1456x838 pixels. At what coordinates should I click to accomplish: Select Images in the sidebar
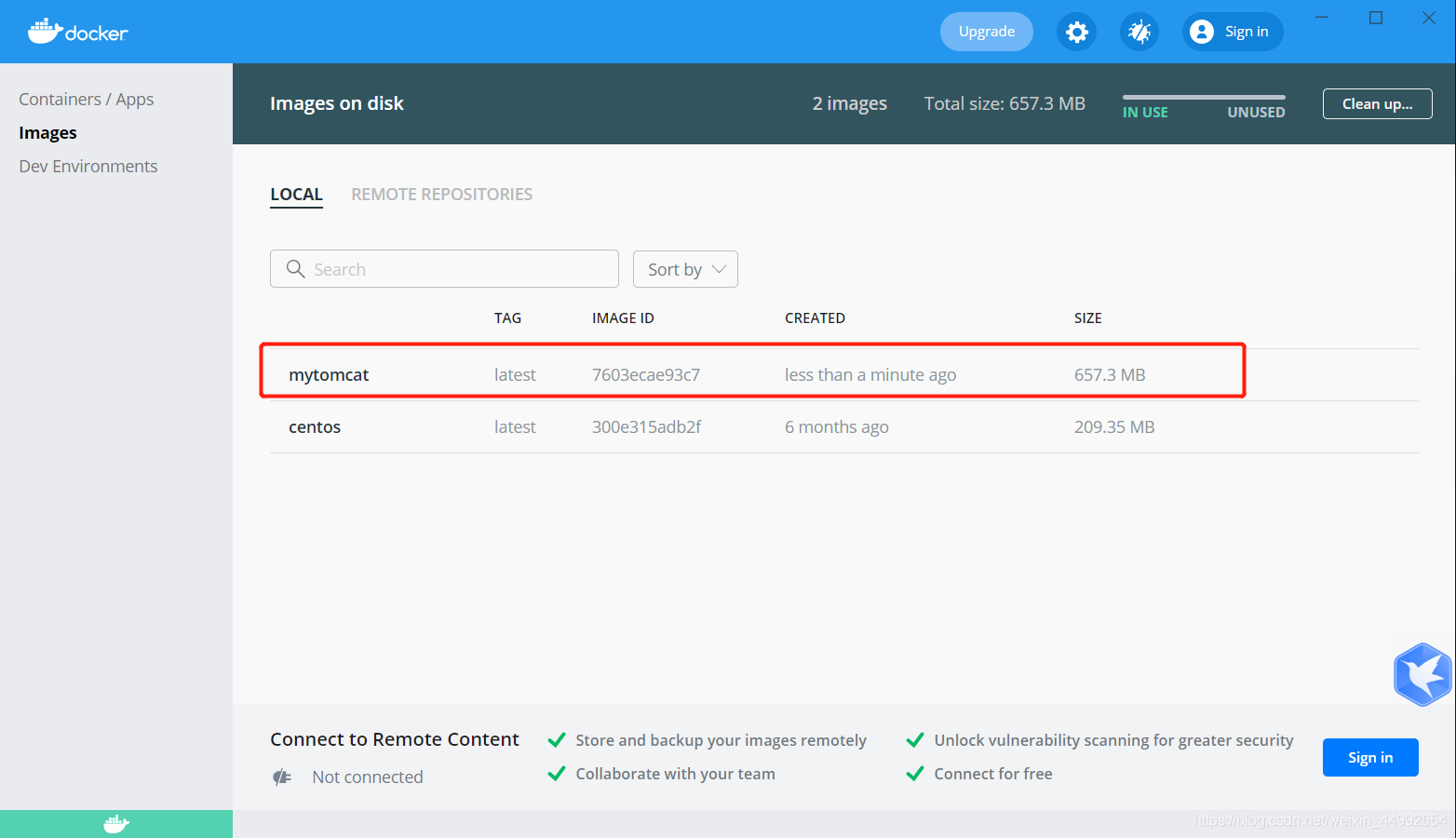pyautogui.click(x=47, y=133)
